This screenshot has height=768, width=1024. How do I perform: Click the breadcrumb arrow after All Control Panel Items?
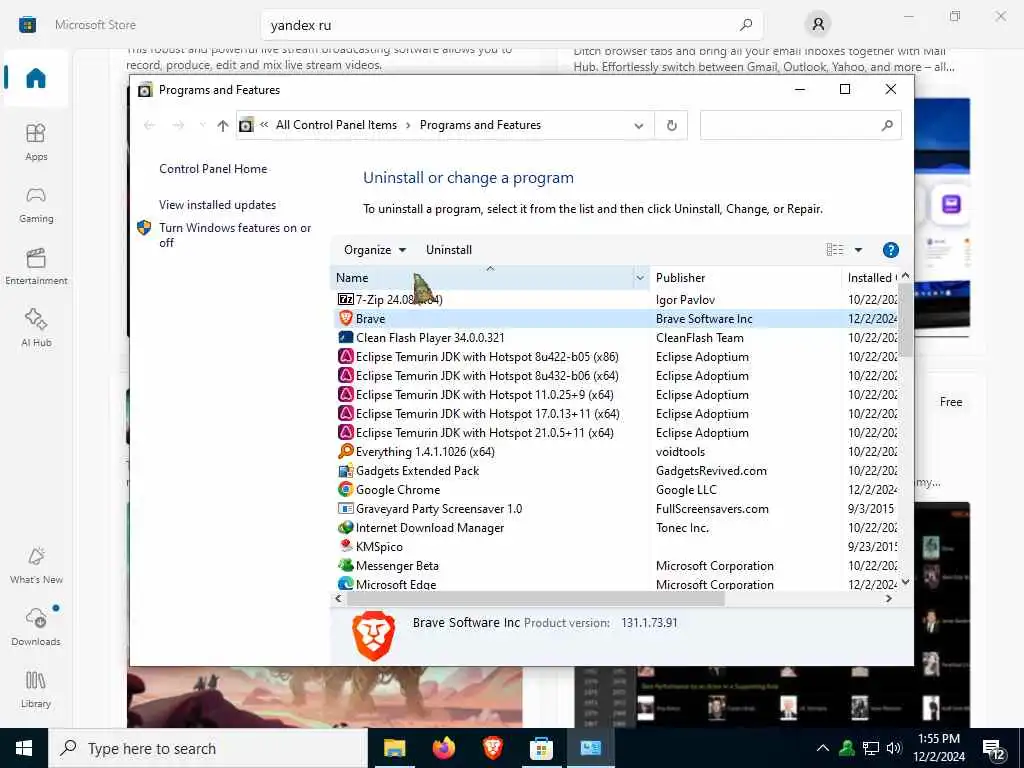(x=408, y=125)
